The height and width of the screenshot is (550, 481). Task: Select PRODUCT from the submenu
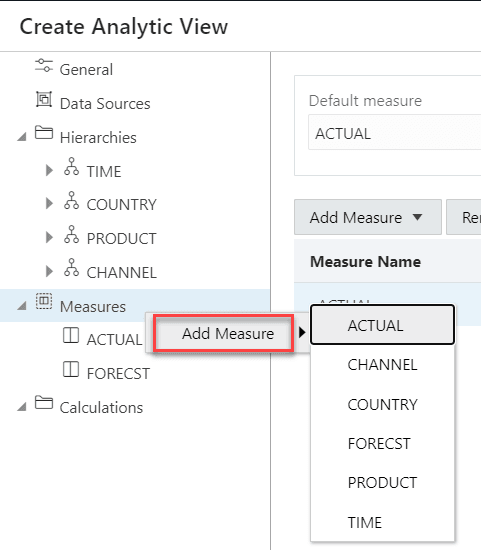click(382, 483)
